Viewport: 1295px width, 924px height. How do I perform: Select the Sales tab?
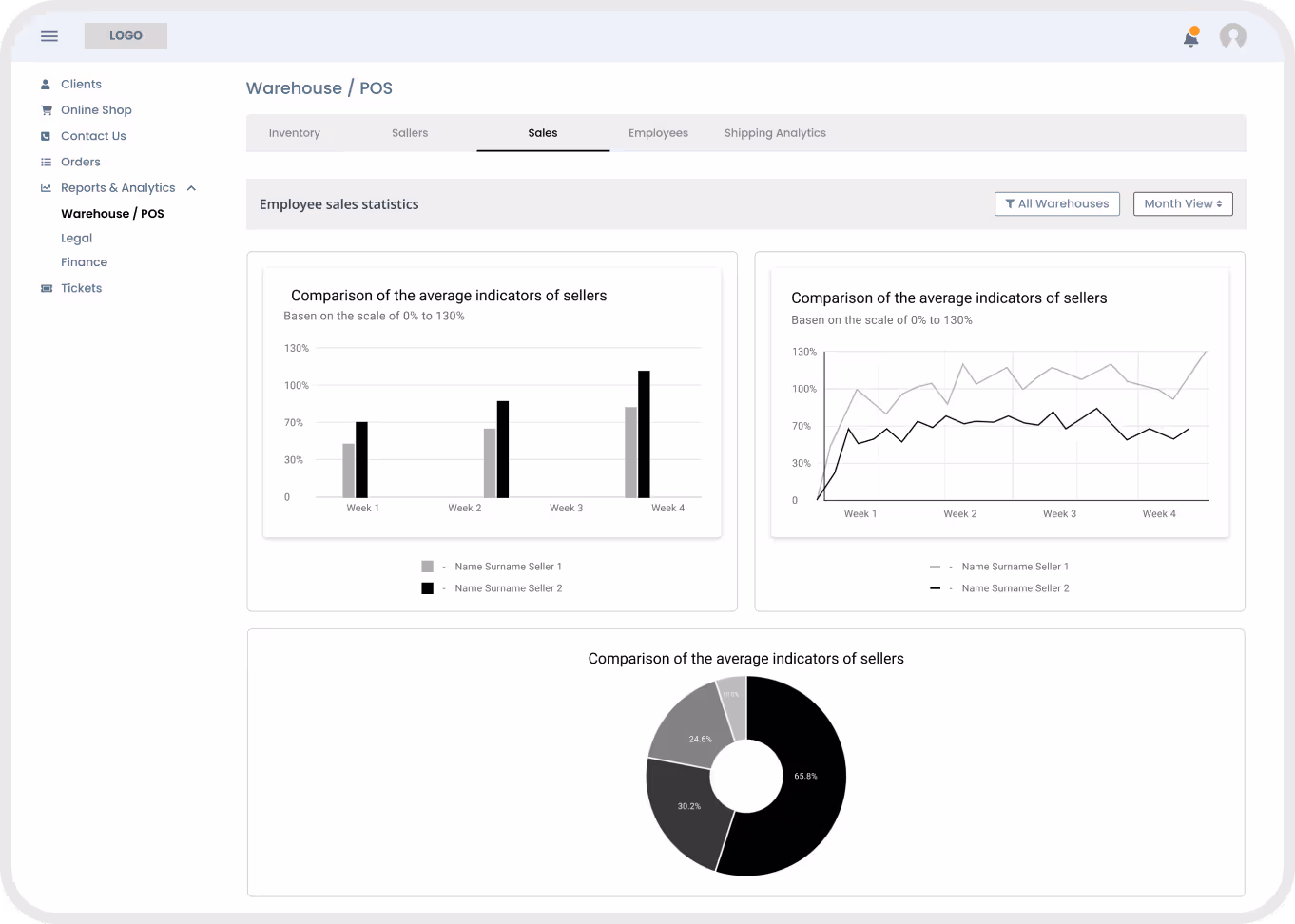click(x=543, y=133)
